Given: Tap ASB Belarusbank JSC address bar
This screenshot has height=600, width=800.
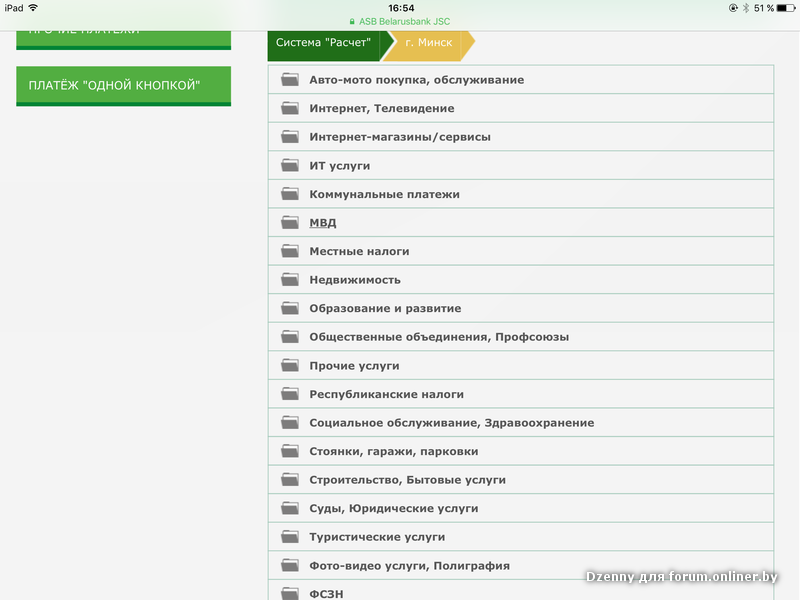Looking at the screenshot, I should pos(400,21).
